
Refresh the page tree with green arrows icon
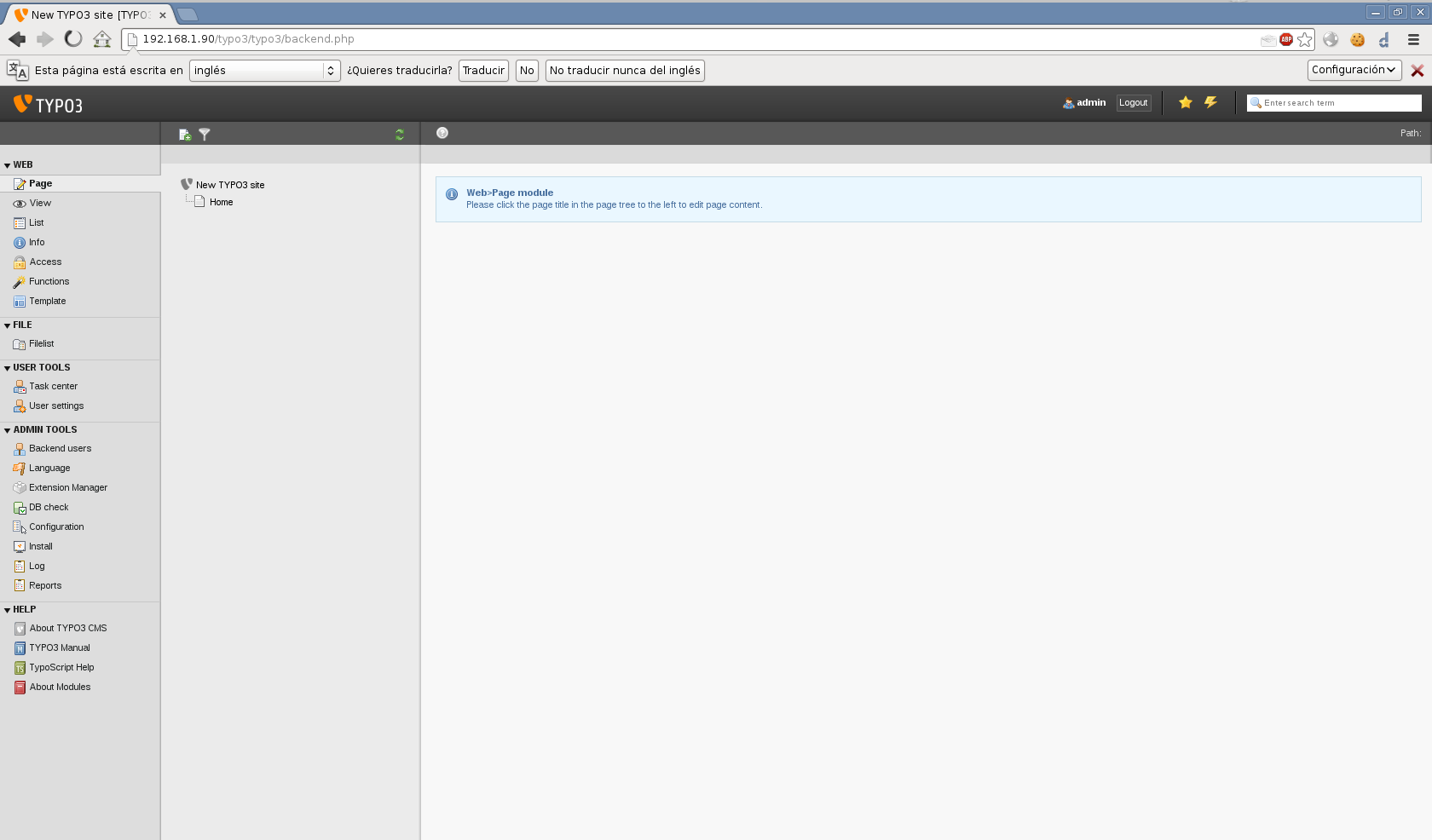(400, 135)
